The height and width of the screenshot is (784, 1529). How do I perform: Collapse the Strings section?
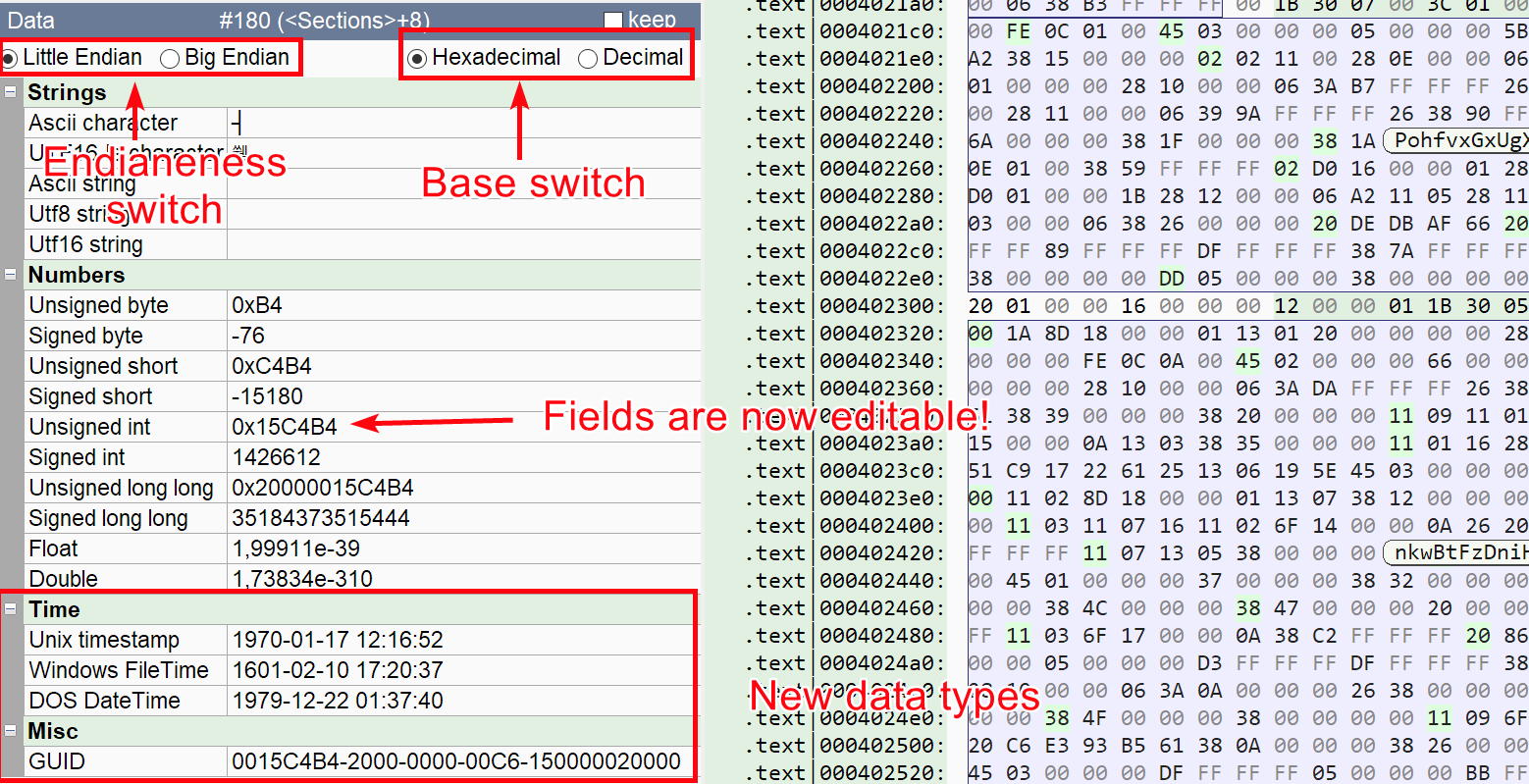tap(11, 92)
